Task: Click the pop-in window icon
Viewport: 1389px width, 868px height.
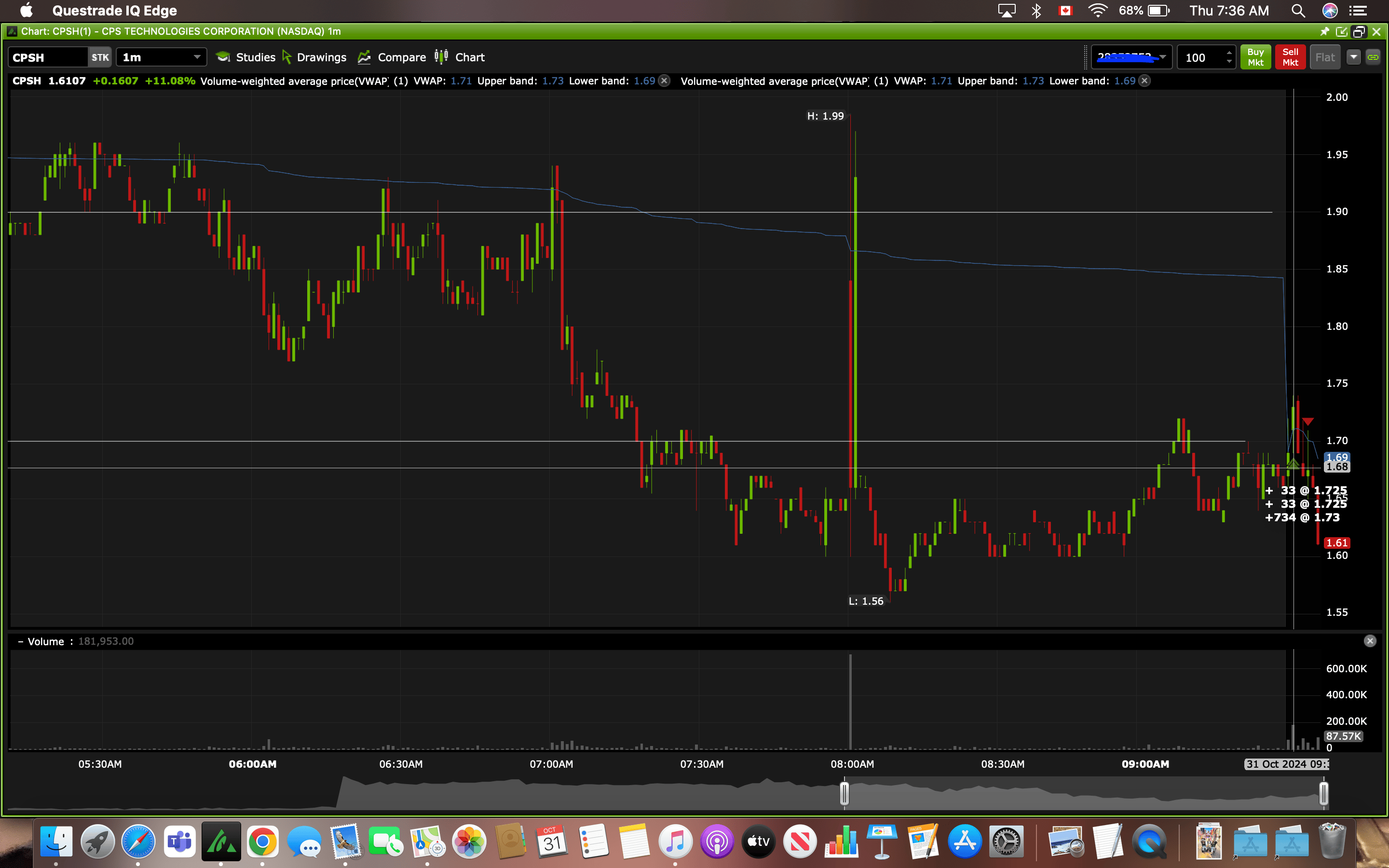Action: click(1341, 31)
